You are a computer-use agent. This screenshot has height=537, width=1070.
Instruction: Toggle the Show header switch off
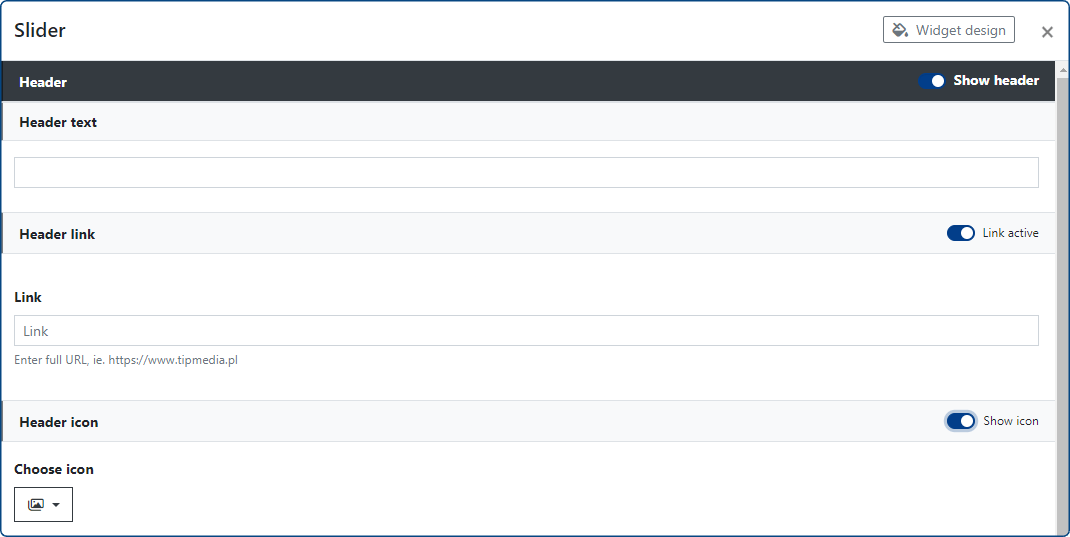pyautogui.click(x=931, y=81)
